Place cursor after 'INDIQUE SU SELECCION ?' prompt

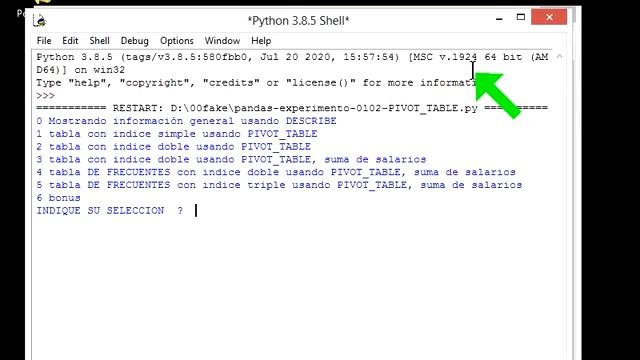196,211
